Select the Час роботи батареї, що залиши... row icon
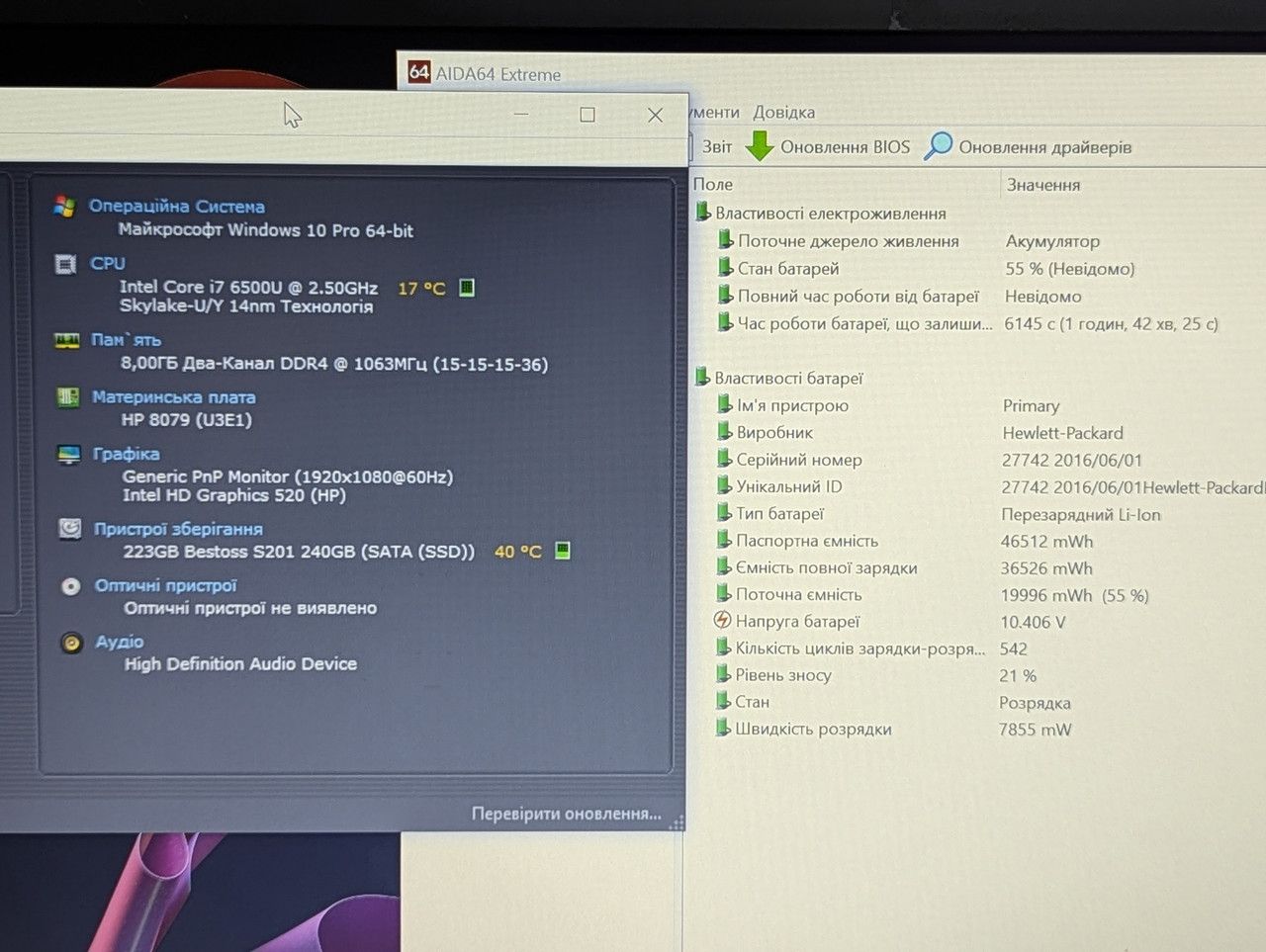1266x952 pixels. [x=725, y=323]
